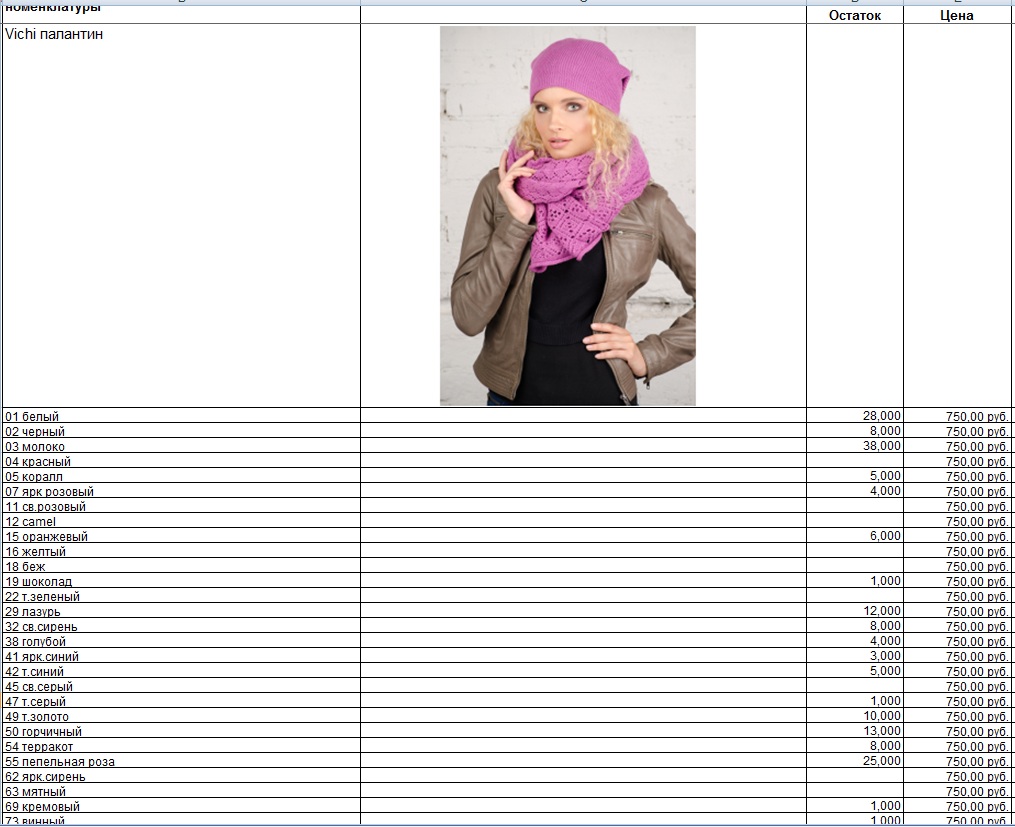Select the 29 лазурь stock cell 12,000
Viewport: 1015px width, 827px height.
(854, 611)
